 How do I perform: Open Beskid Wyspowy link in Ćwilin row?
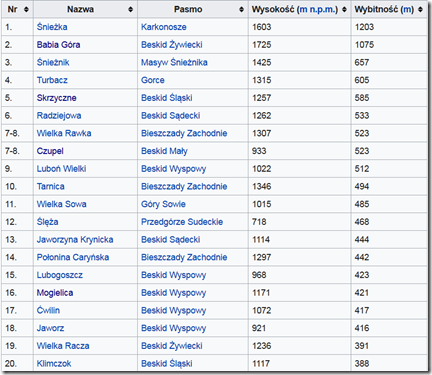174,310
